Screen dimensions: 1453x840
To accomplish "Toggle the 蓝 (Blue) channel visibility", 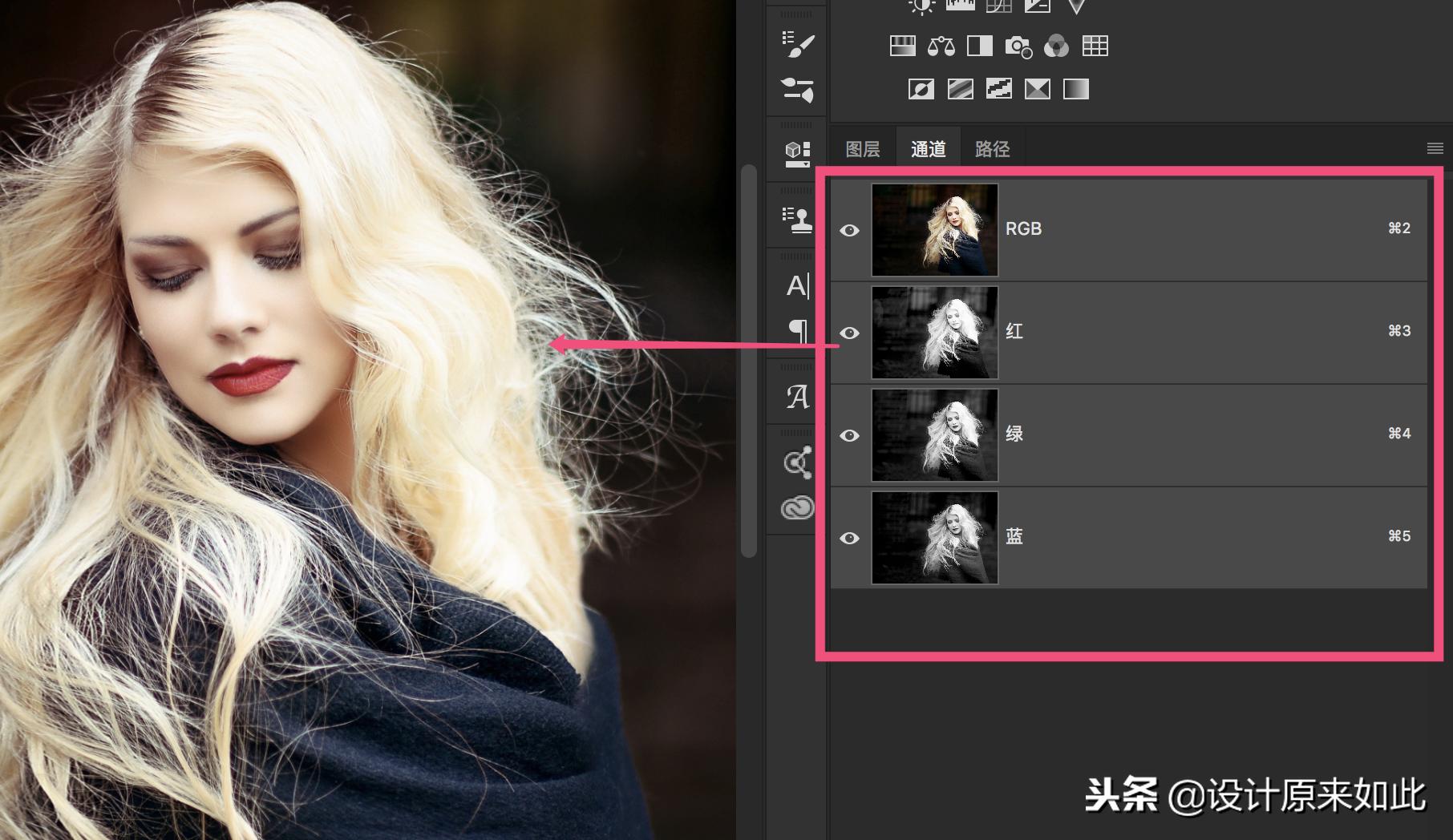I will pyautogui.click(x=849, y=538).
